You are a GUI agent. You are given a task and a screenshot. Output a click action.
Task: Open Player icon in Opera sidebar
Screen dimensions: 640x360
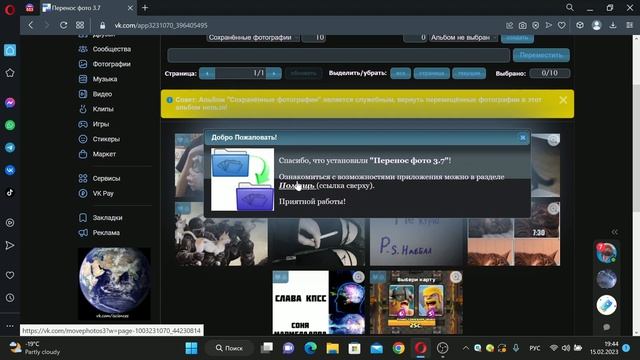point(10,223)
